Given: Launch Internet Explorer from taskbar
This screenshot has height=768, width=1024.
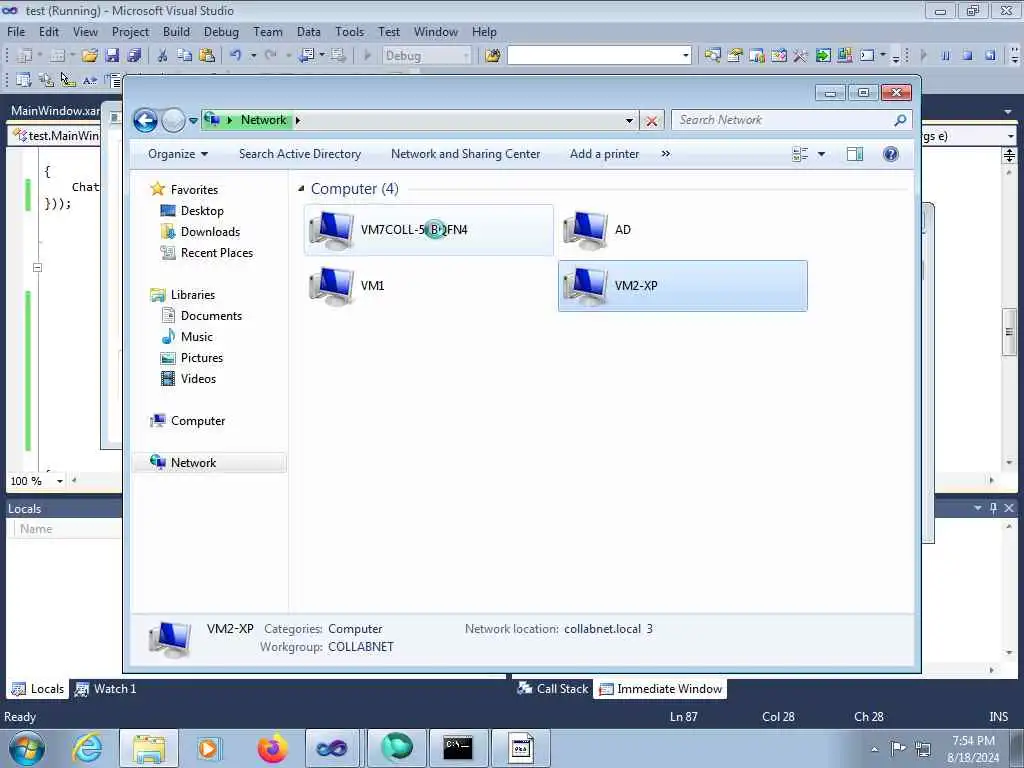Looking at the screenshot, I should tap(87, 748).
